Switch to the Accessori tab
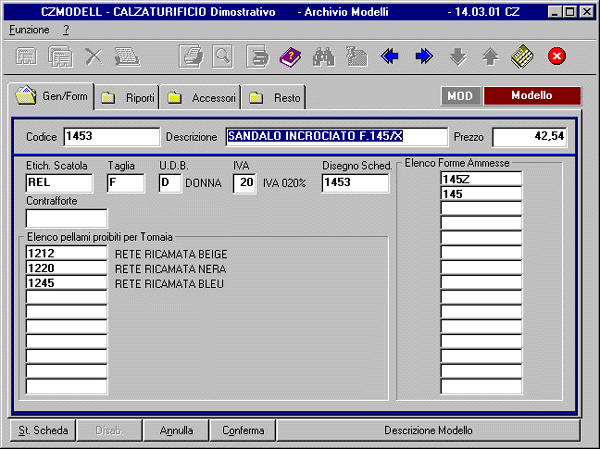 tap(201, 98)
